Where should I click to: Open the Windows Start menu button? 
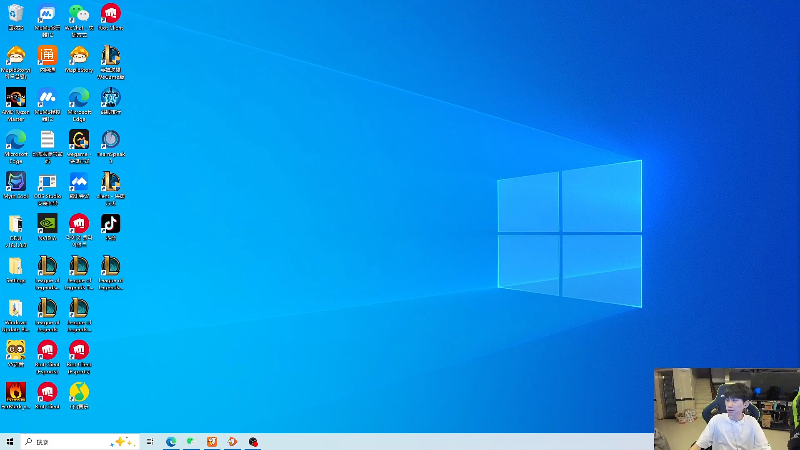click(x=10, y=442)
